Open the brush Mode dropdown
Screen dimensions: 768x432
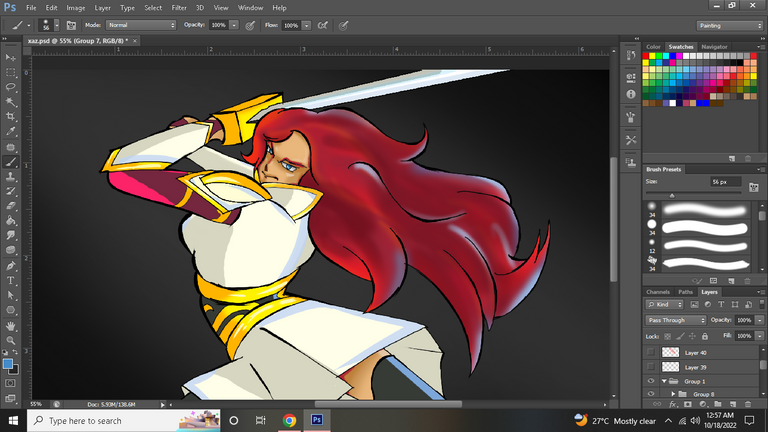point(141,25)
